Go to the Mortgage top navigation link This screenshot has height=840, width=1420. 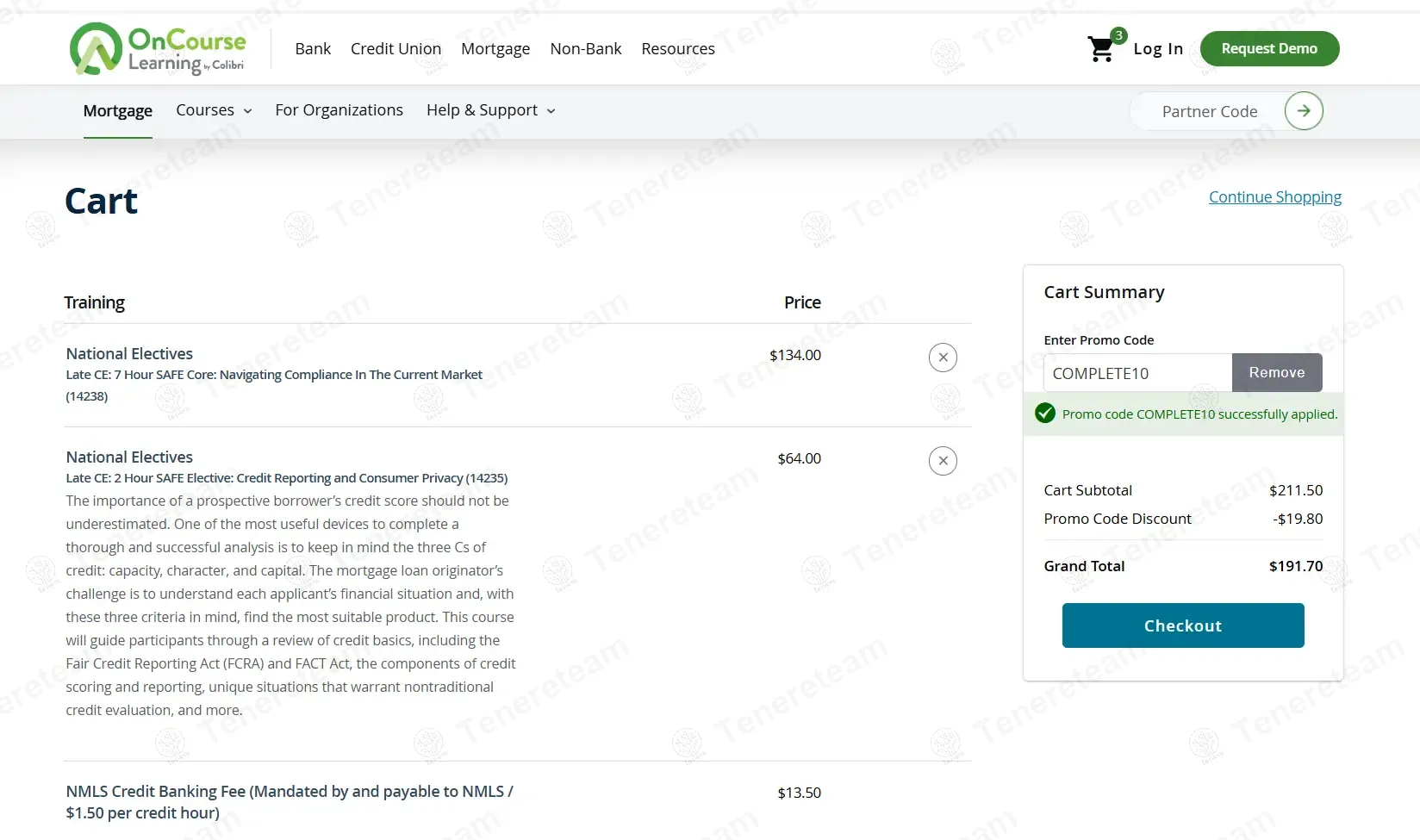[x=495, y=49]
